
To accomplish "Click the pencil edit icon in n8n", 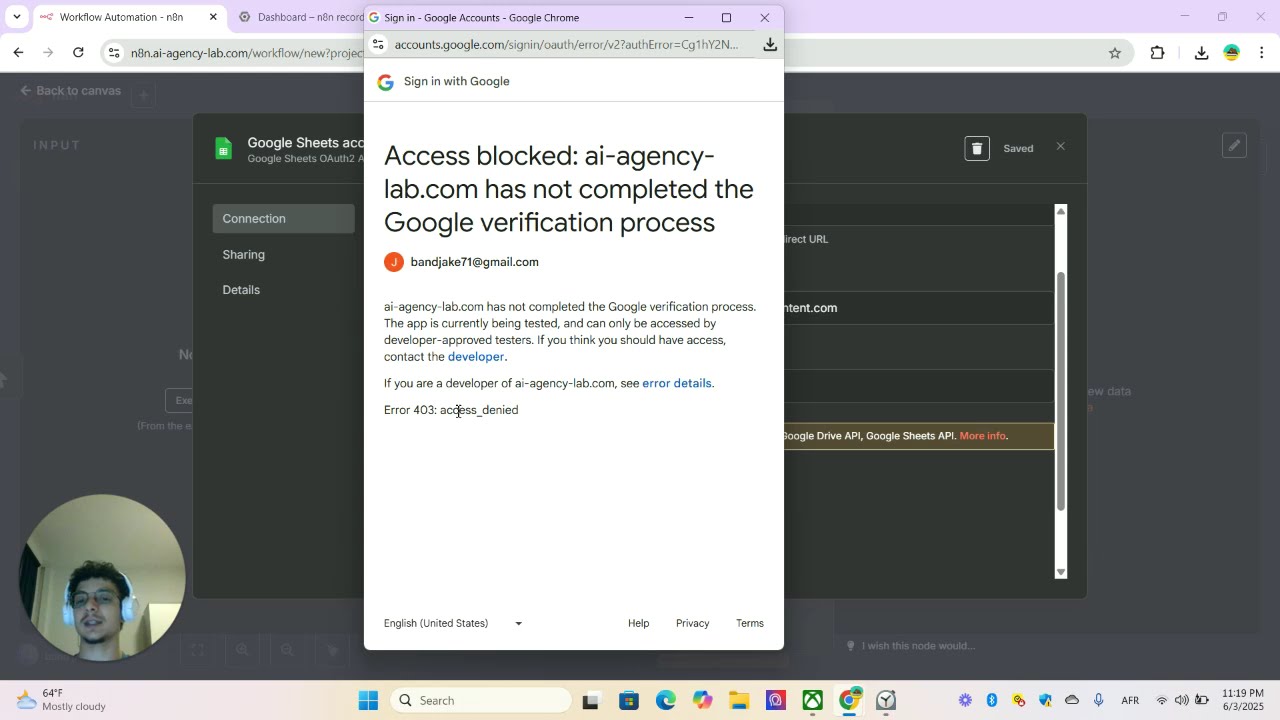I will 1235,146.
